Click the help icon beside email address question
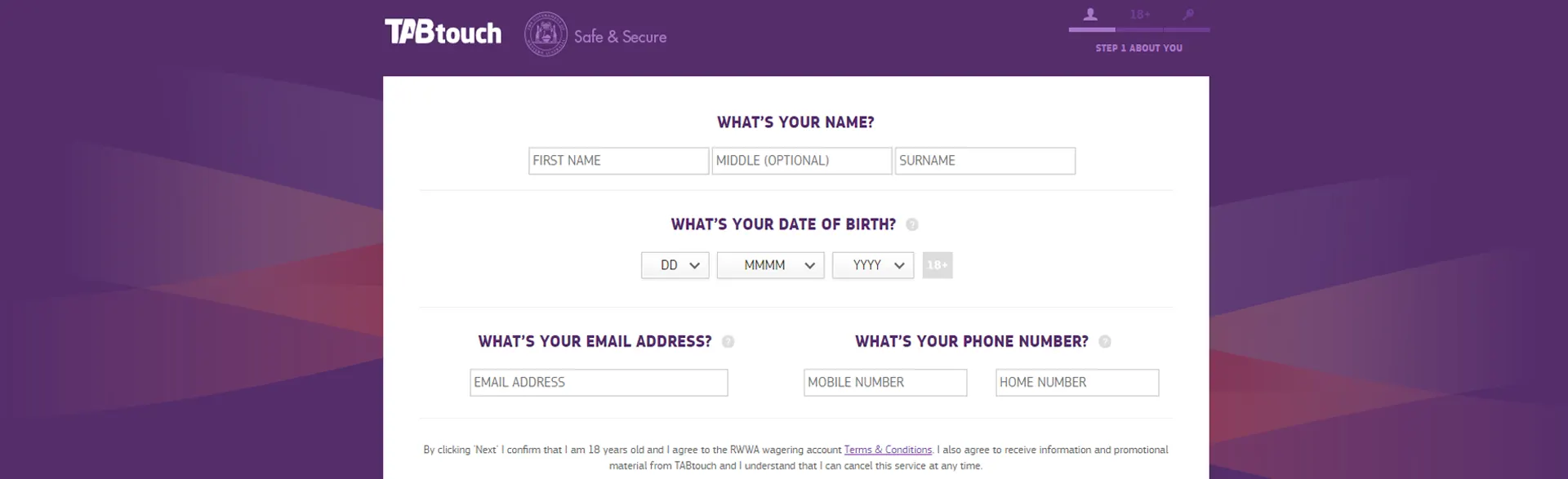 click(x=728, y=342)
